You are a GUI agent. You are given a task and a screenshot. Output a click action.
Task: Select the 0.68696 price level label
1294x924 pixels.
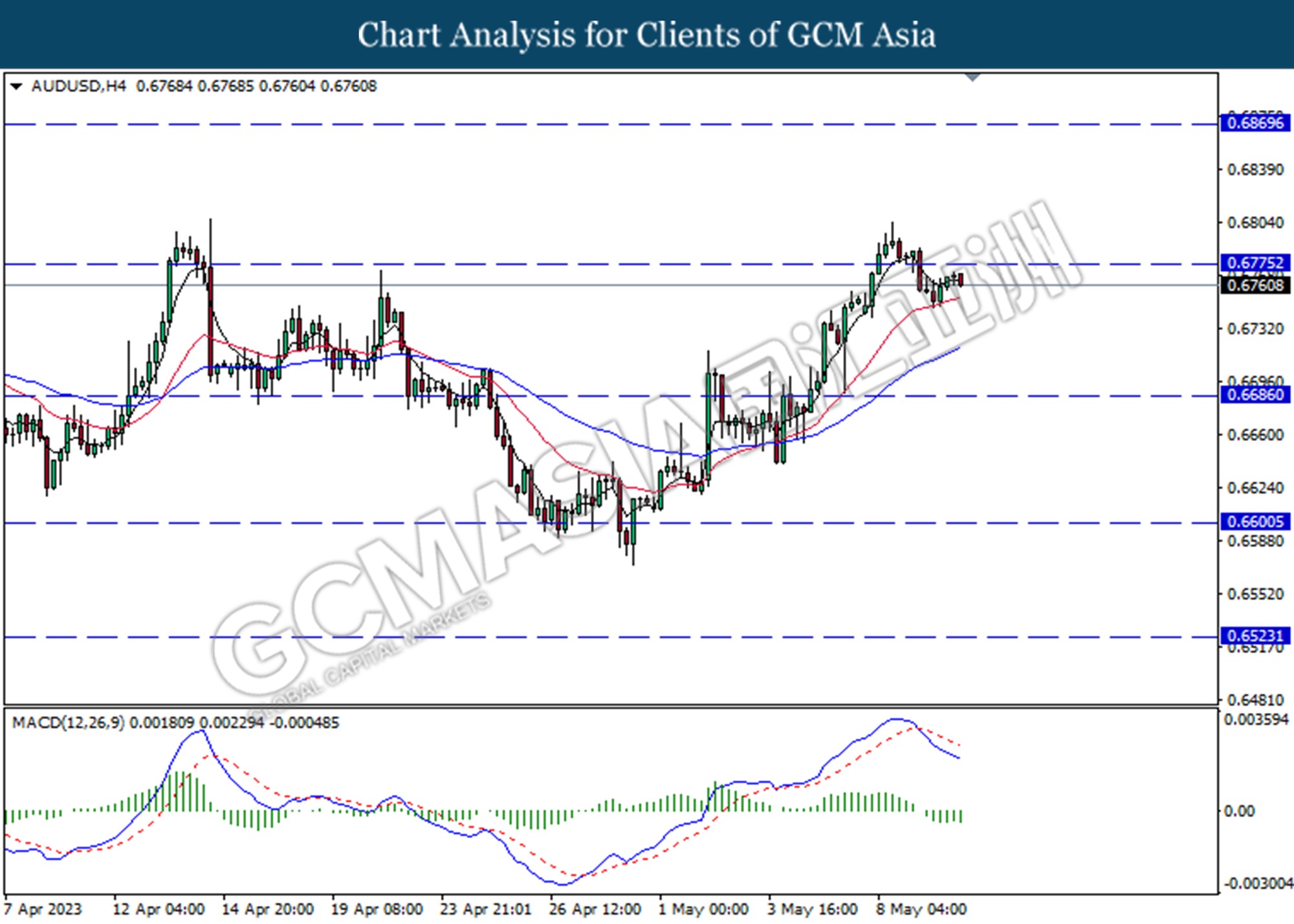(x=1255, y=123)
